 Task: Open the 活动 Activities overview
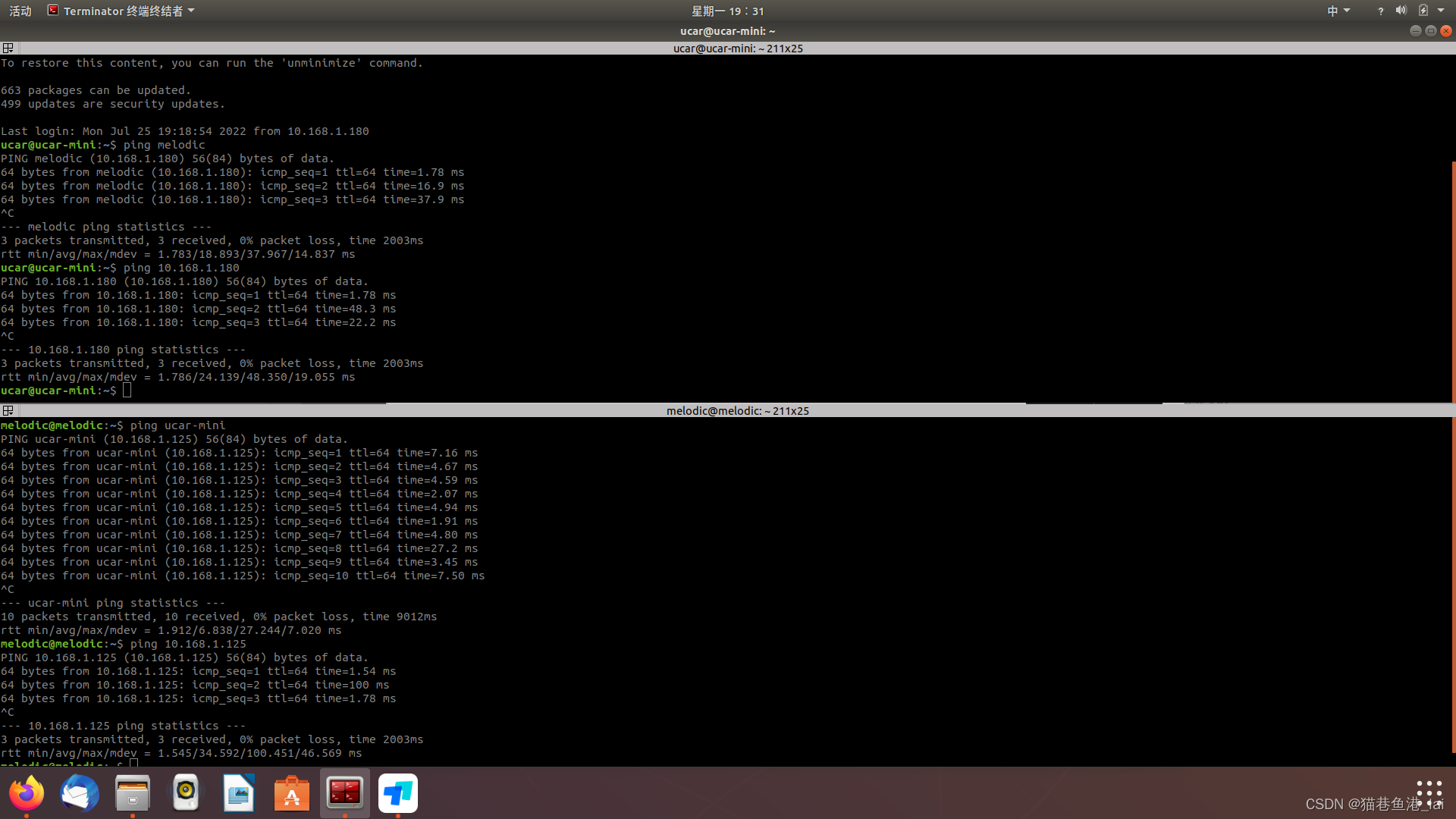click(x=20, y=11)
